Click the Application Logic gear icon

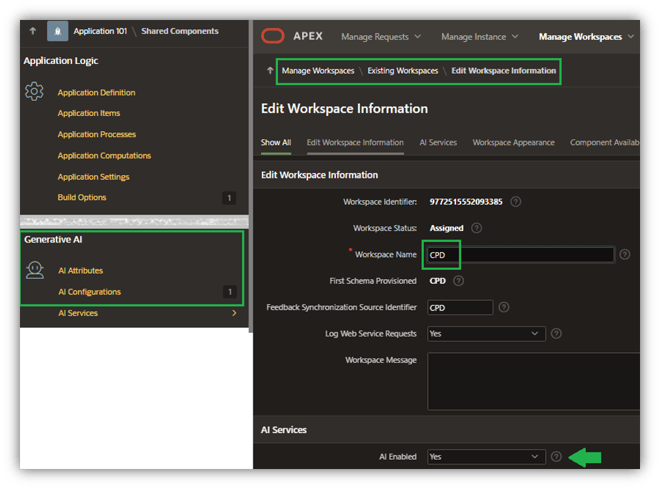pos(35,92)
